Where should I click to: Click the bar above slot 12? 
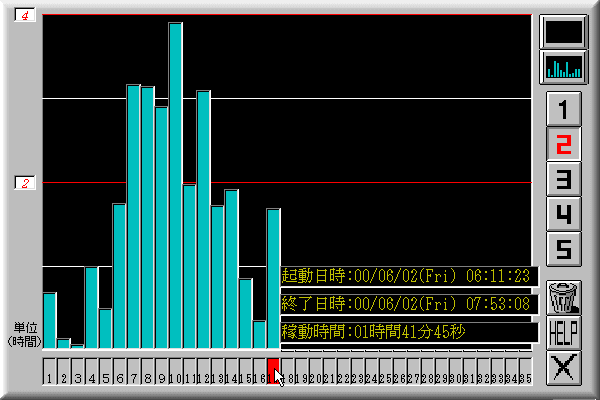point(204,220)
